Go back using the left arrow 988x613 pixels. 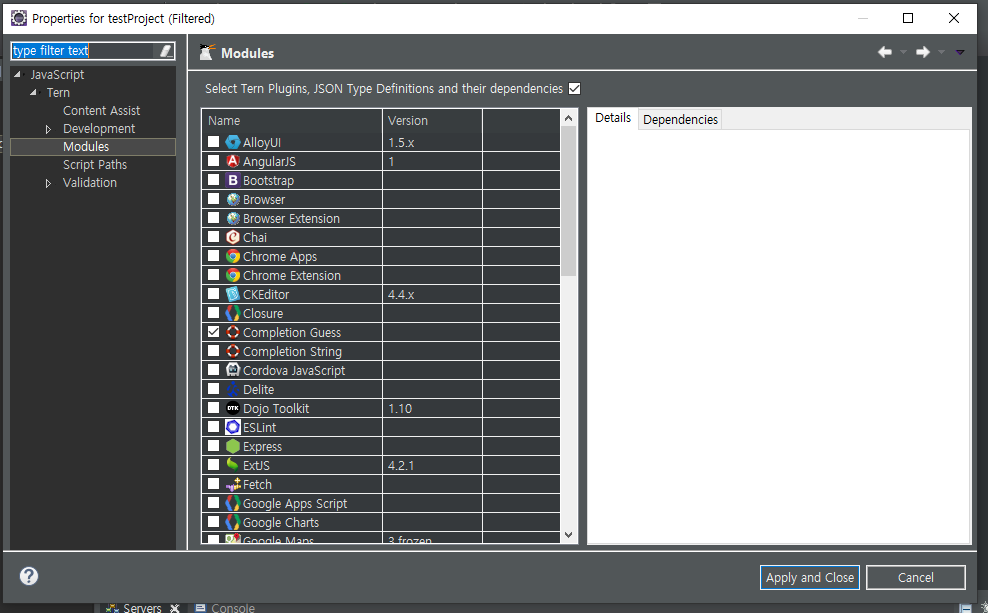pos(885,52)
